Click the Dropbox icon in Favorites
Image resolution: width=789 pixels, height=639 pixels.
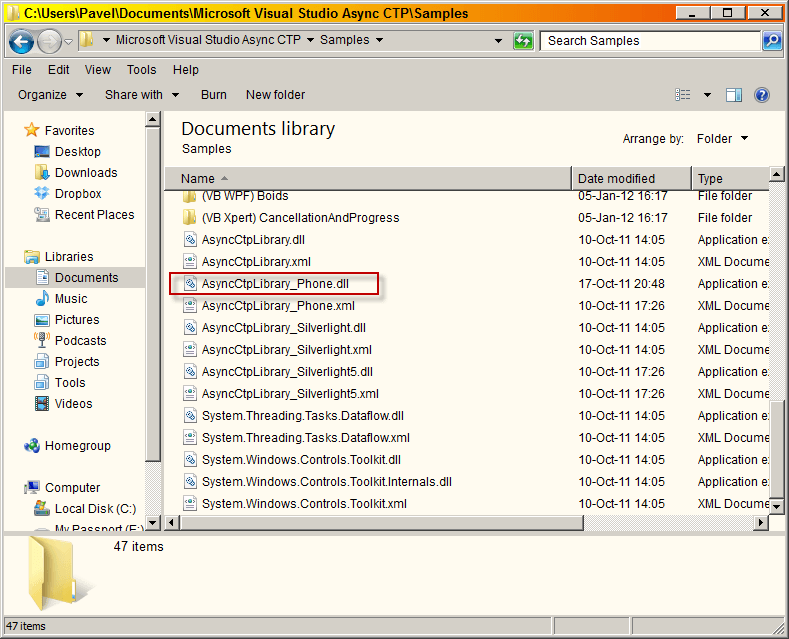point(42,193)
